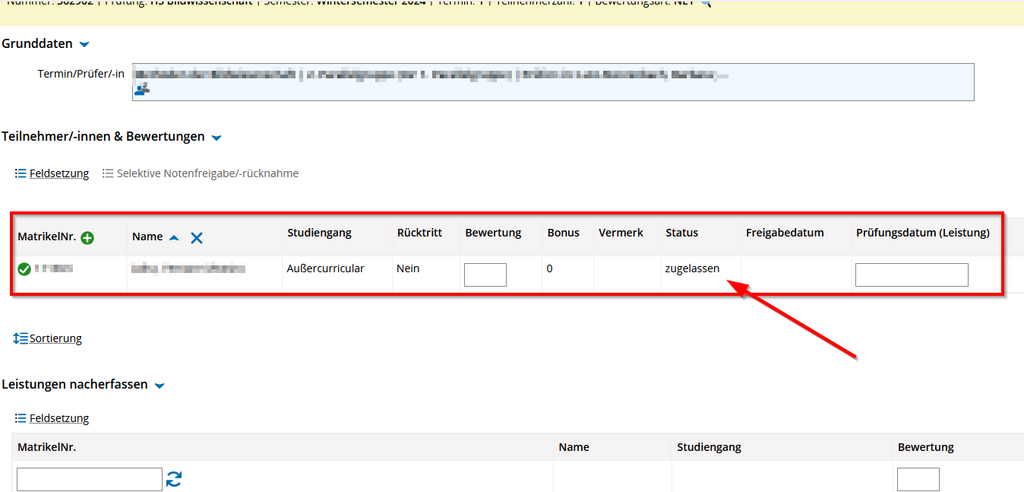Collapse Teilnehmer/-innen & Bewertungen section chevron
Viewport: 1024px width, 492px height.
click(x=217, y=138)
